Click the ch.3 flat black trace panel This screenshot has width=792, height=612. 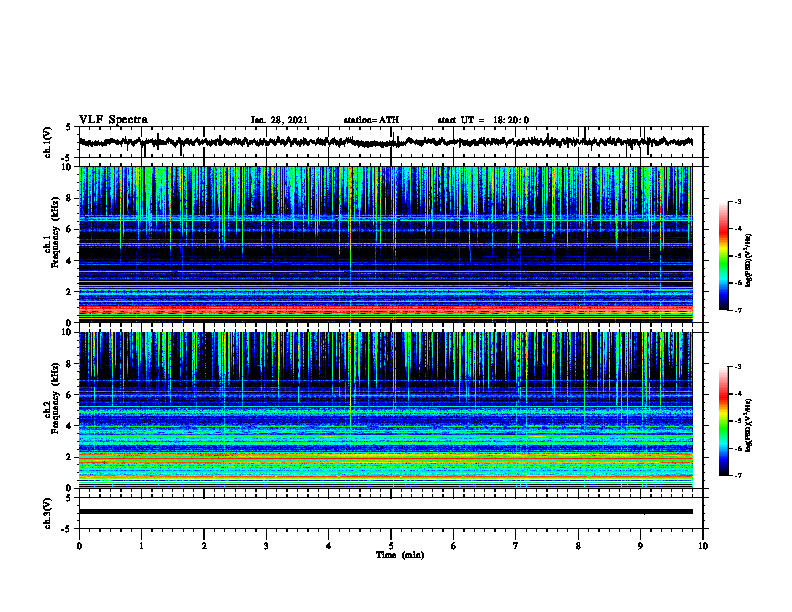(x=391, y=513)
